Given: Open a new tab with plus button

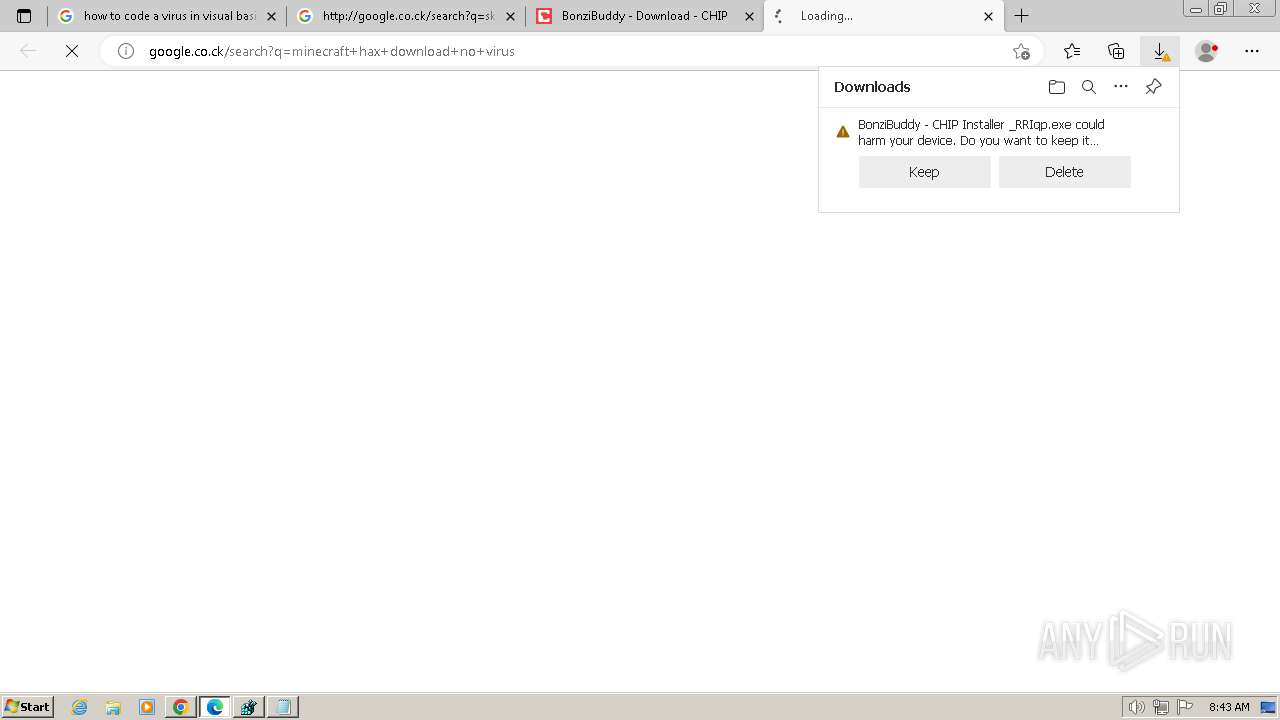Looking at the screenshot, I should pos(1021,16).
